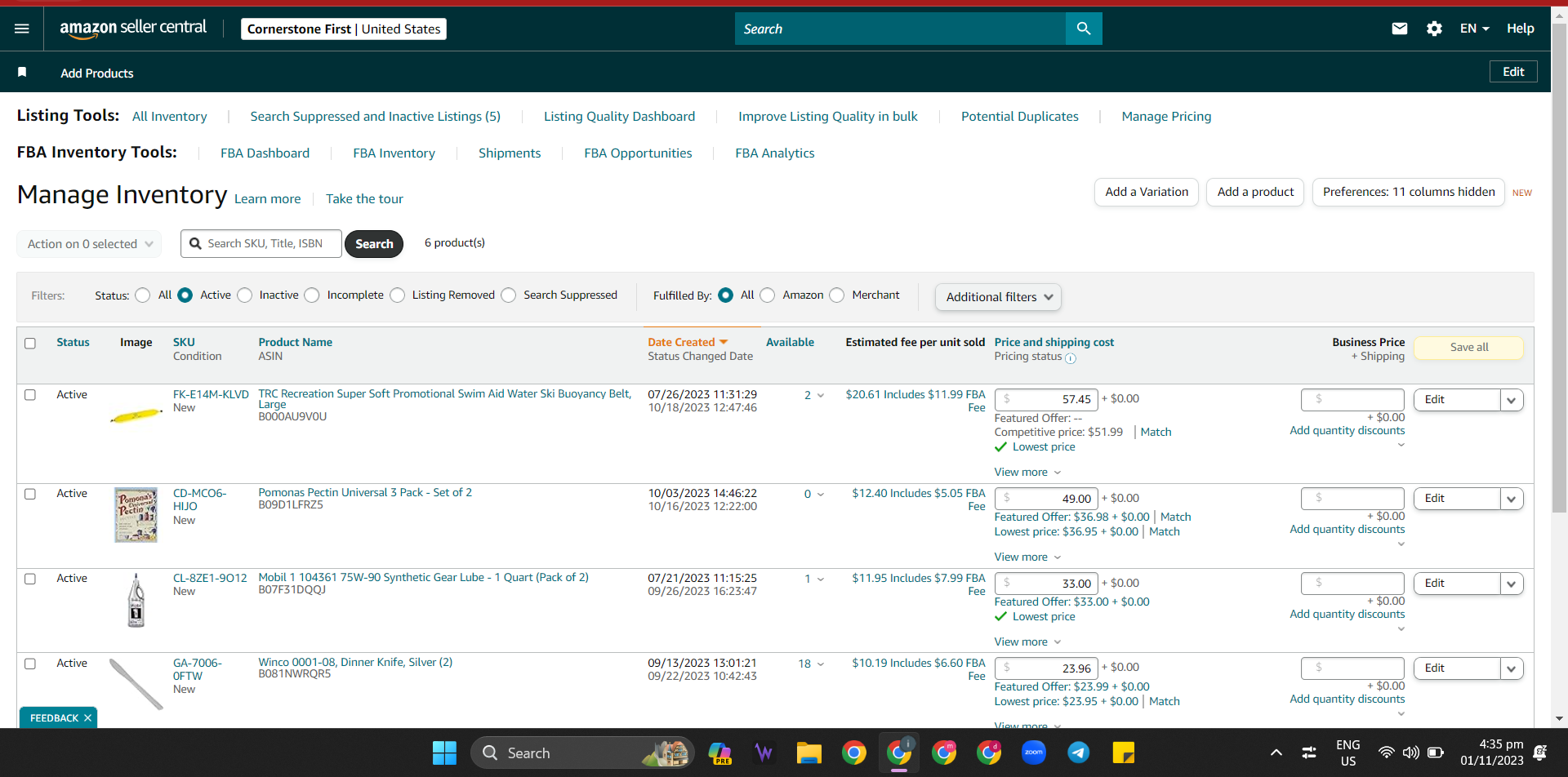Image resolution: width=1568 pixels, height=777 pixels.
Task: Open Microsoft Copilot preview in taskbar
Action: click(x=720, y=753)
